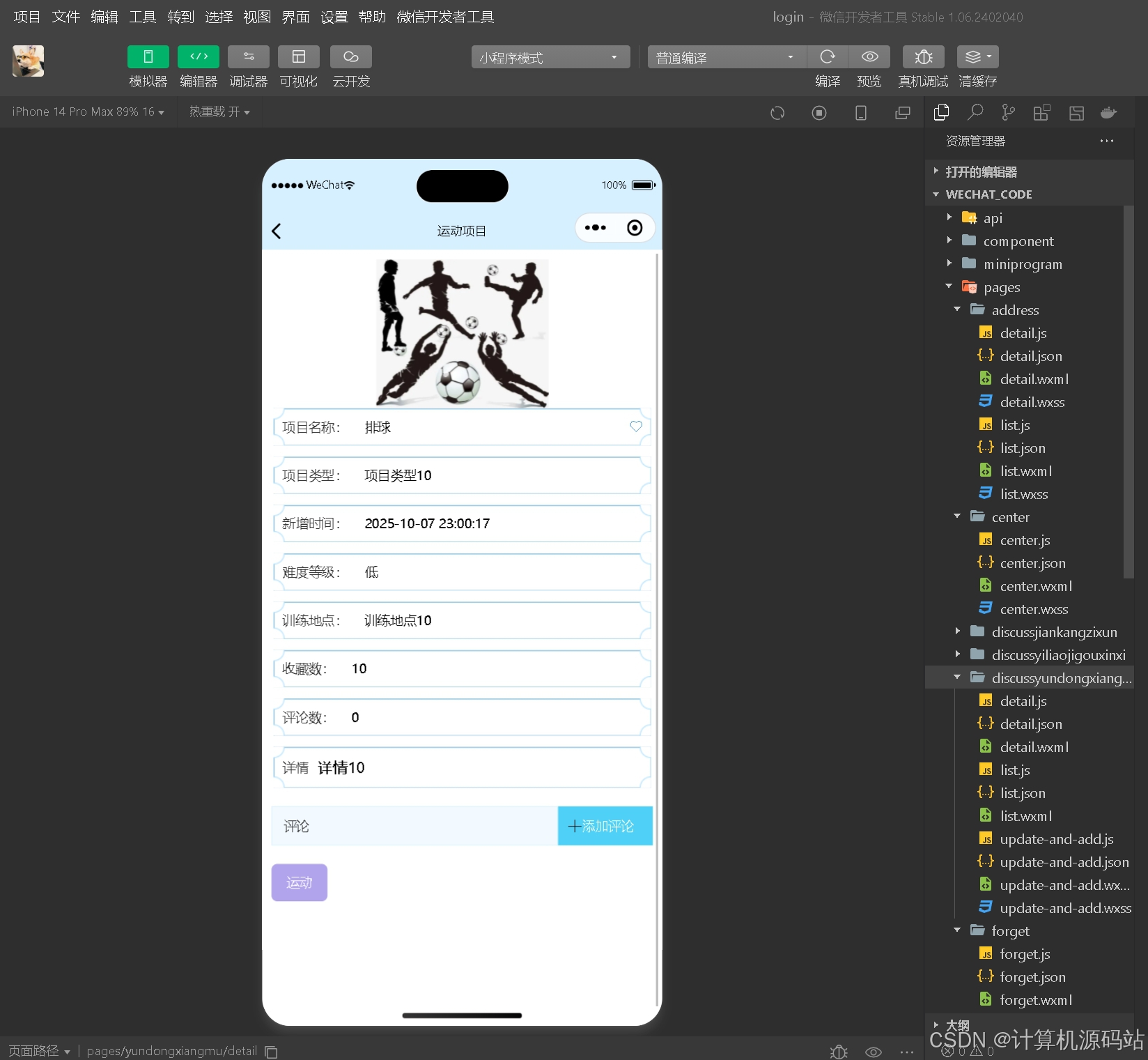The image size is (1148, 1060).
Task: Click the simulator stop icon
Action: click(x=819, y=113)
